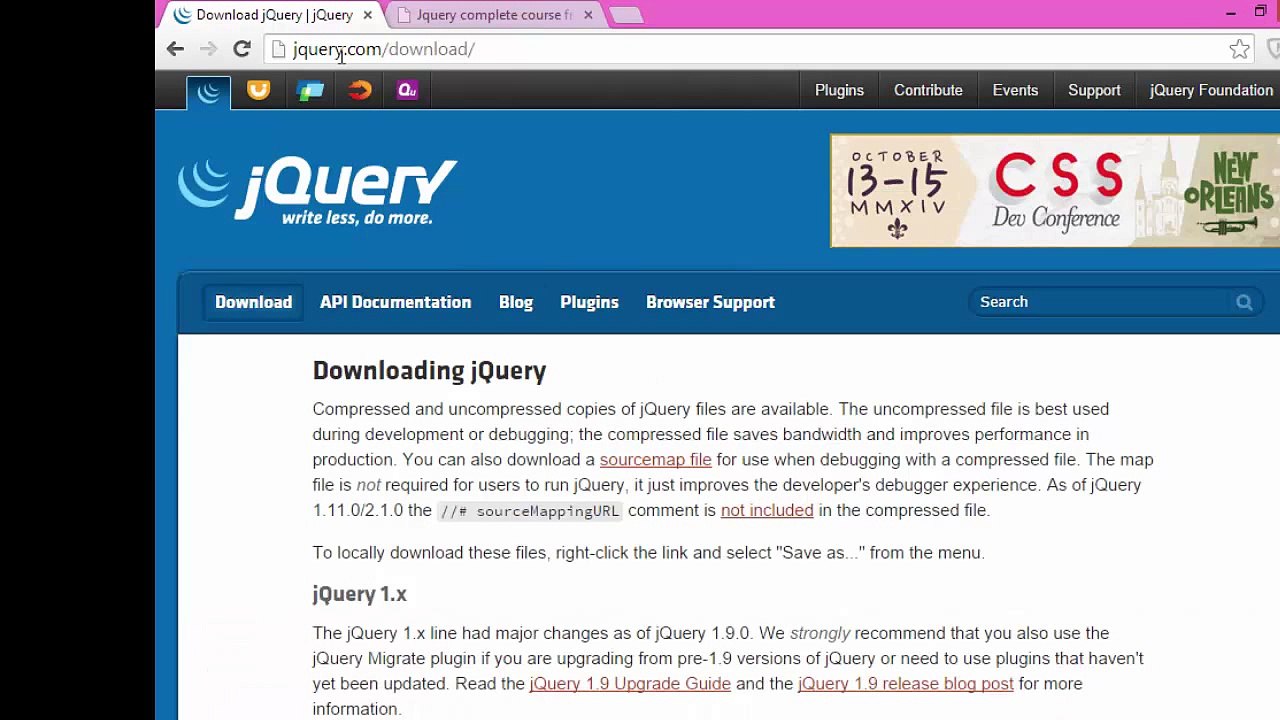
Task: Open the Sizzle project icon
Action: [x=360, y=90]
